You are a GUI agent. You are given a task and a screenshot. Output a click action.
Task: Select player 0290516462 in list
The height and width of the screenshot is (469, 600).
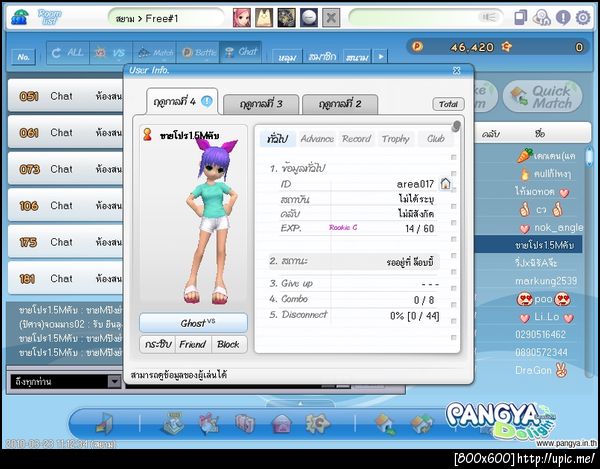[540, 335]
